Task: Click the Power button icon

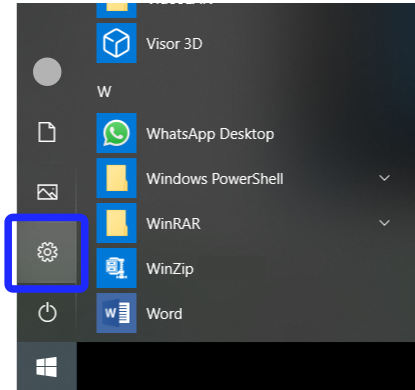Action: tap(47, 312)
